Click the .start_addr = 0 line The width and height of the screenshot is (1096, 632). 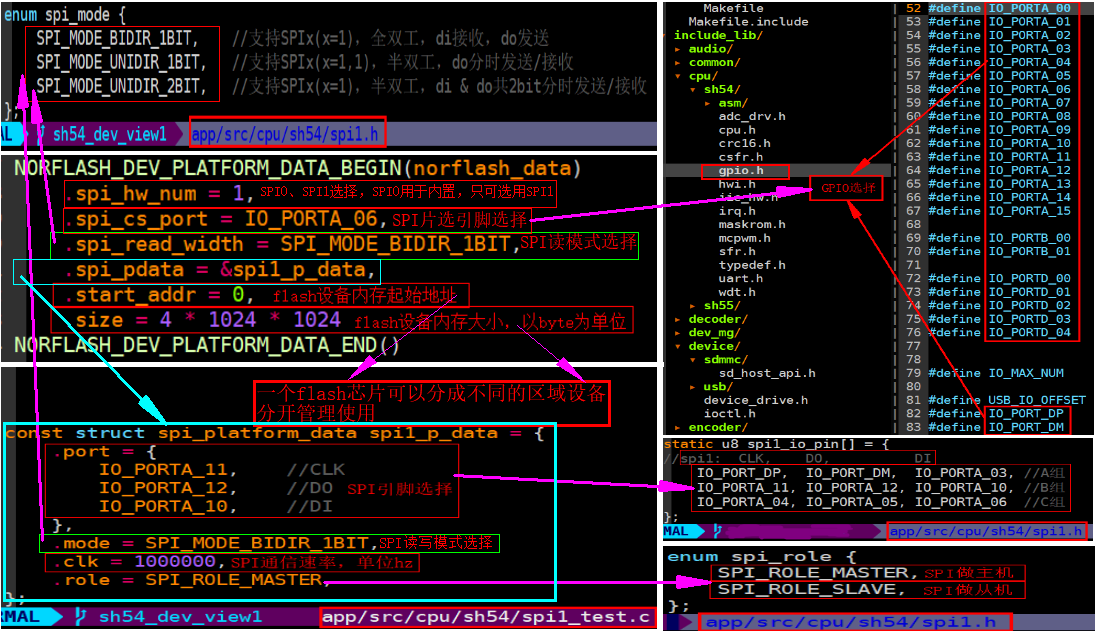tap(158, 294)
